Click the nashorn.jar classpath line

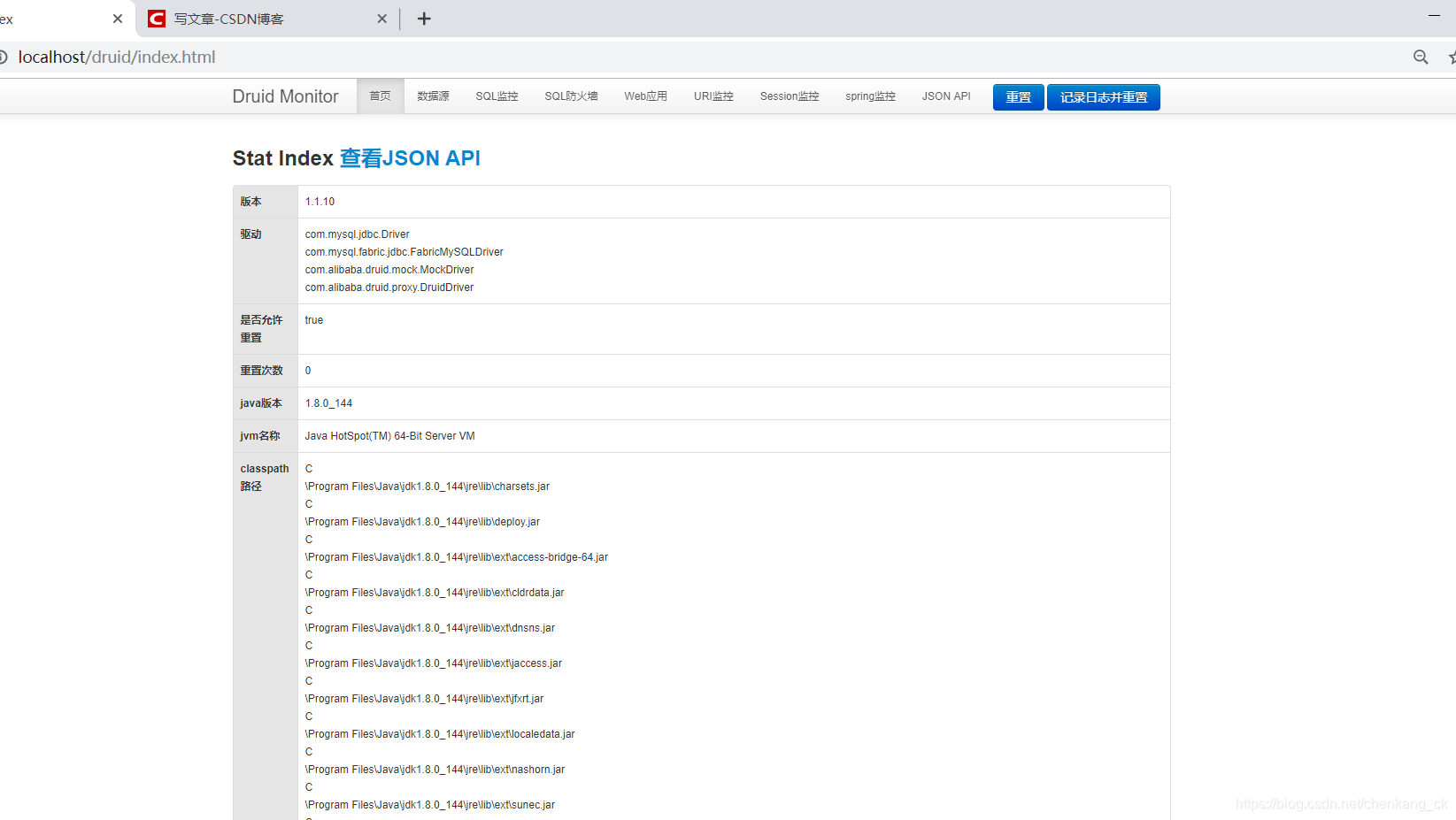(435, 770)
